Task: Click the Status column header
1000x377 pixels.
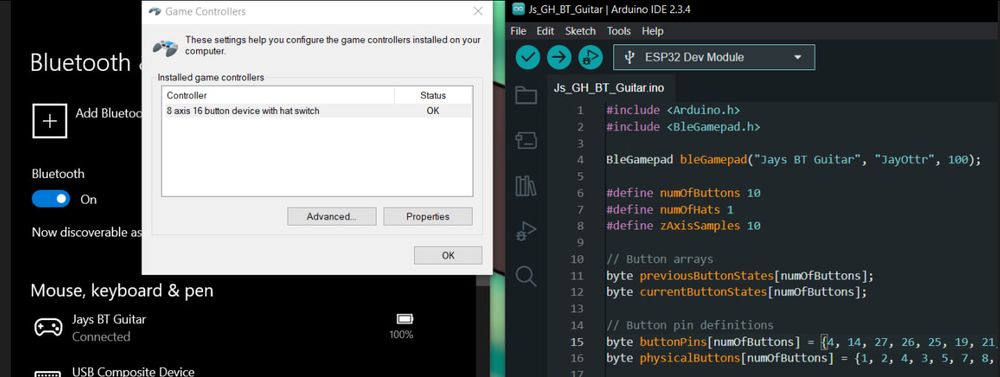Action: click(433, 96)
